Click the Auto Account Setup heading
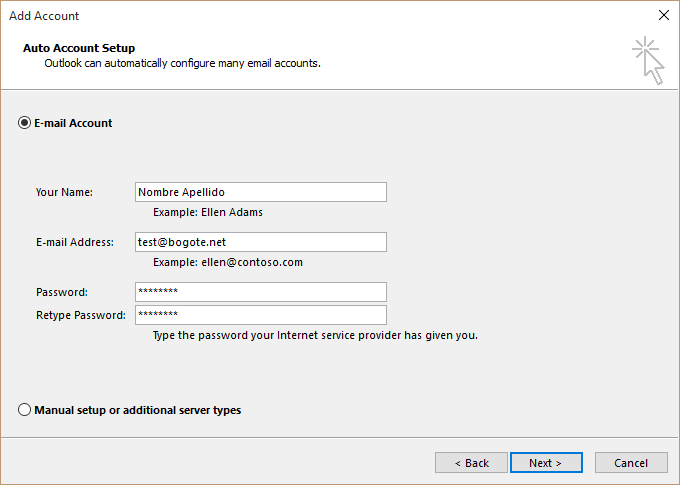 [x=78, y=48]
